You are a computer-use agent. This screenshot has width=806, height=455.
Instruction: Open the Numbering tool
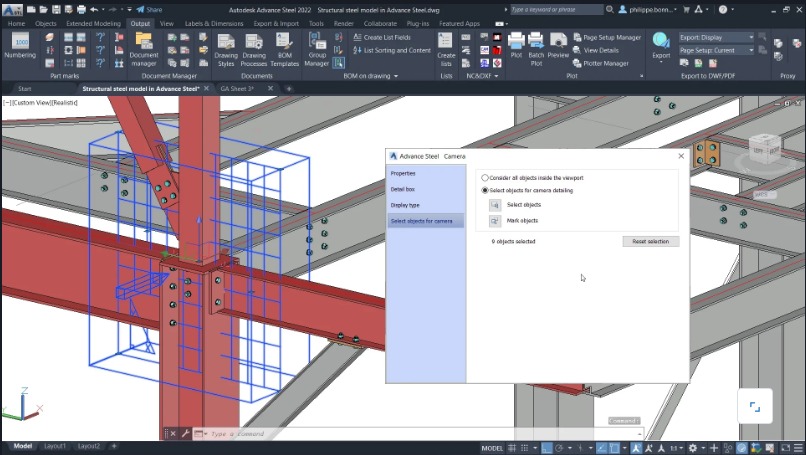pos(20,46)
